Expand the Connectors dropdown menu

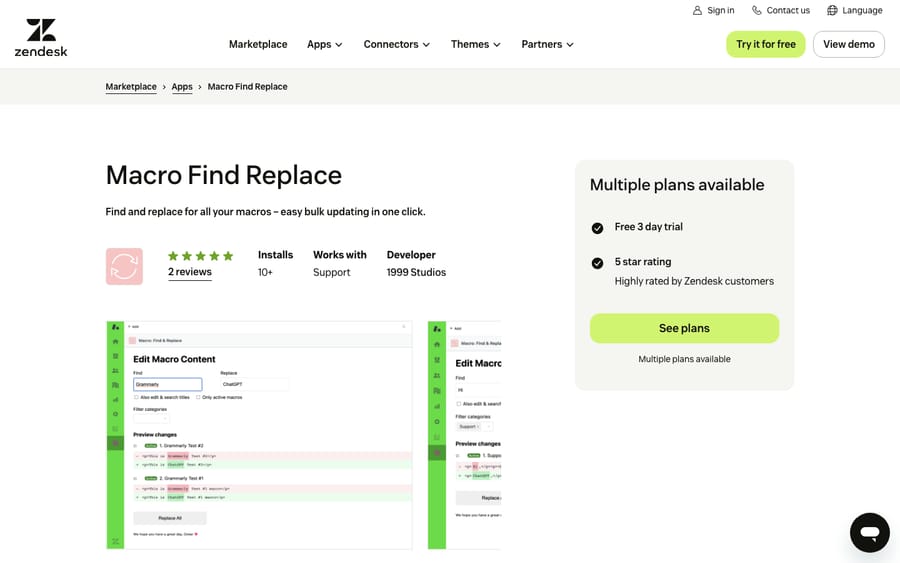click(397, 44)
